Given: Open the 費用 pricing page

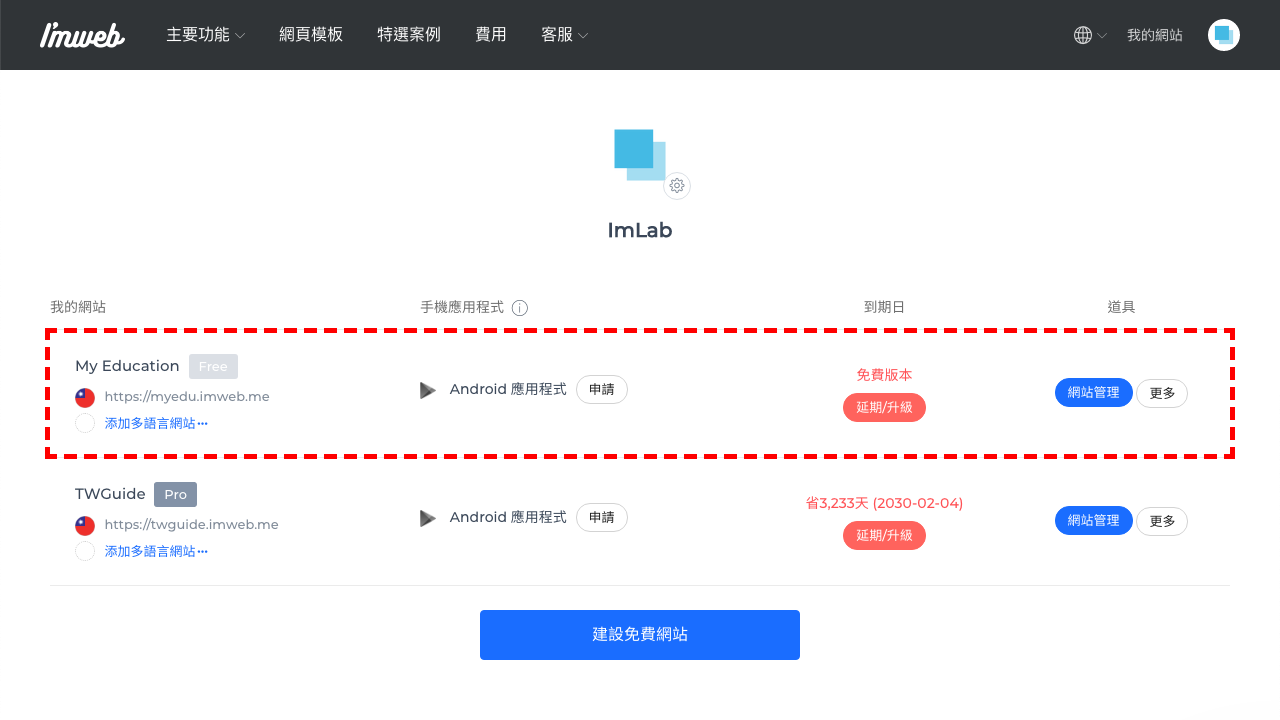Looking at the screenshot, I should point(491,35).
